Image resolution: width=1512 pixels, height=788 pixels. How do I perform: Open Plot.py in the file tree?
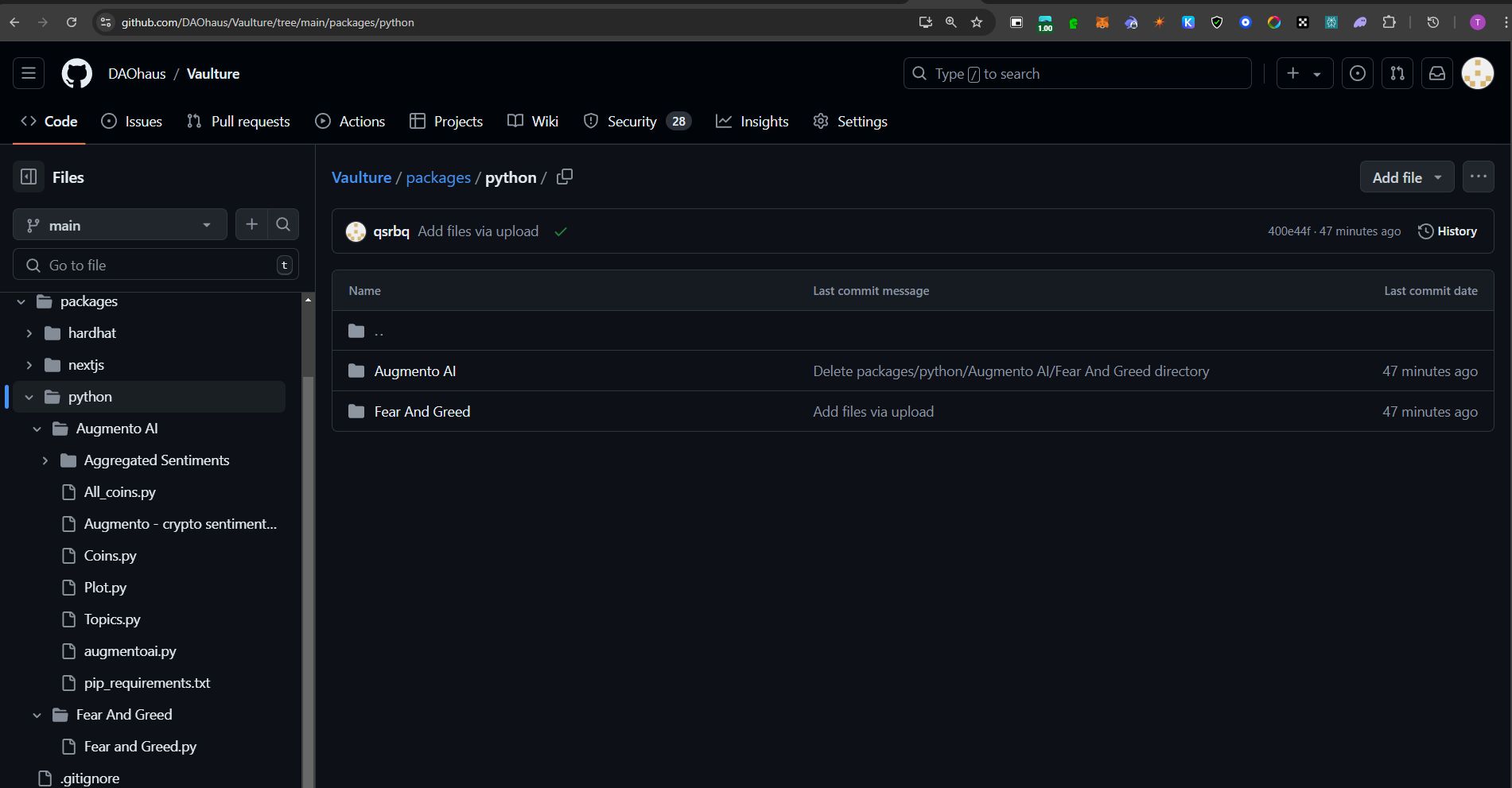pyautogui.click(x=105, y=588)
